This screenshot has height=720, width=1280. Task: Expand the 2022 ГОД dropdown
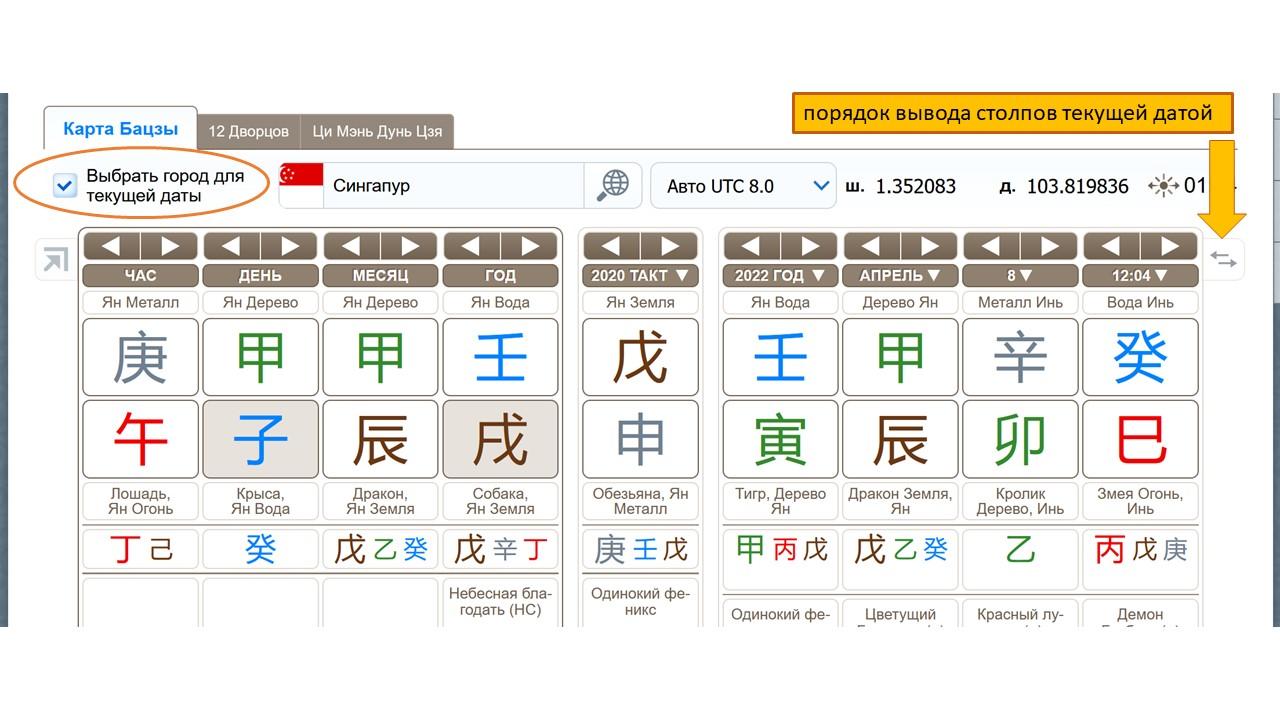pyautogui.click(x=780, y=275)
